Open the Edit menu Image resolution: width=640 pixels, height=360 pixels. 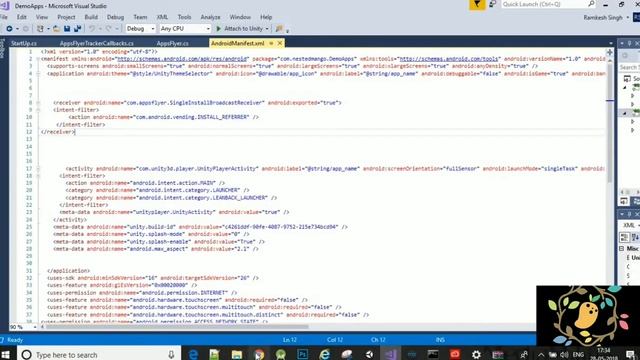point(22,17)
